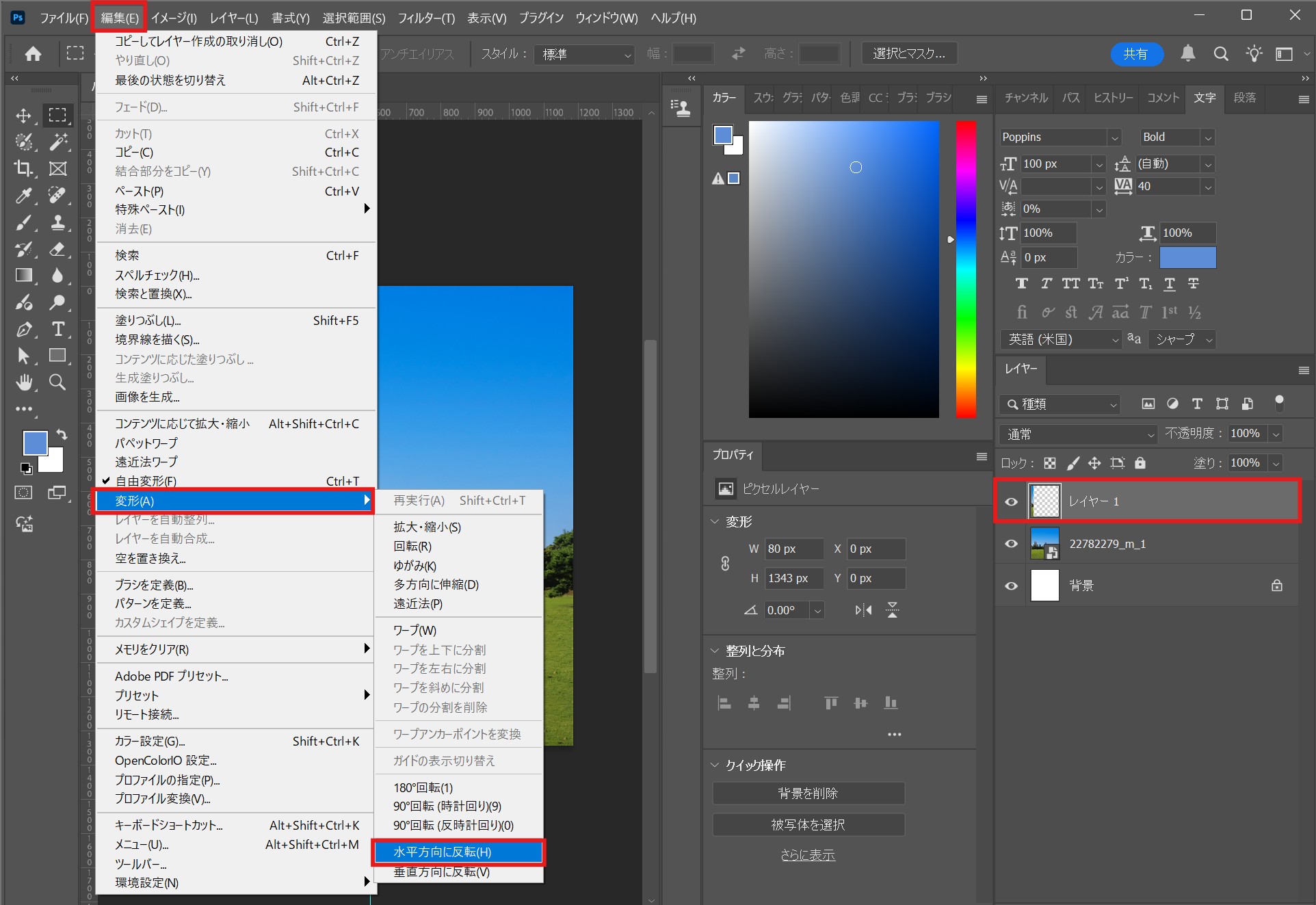Switch to the ヒストリー tab
Screen dimensions: 1316x905
pos(1113,98)
